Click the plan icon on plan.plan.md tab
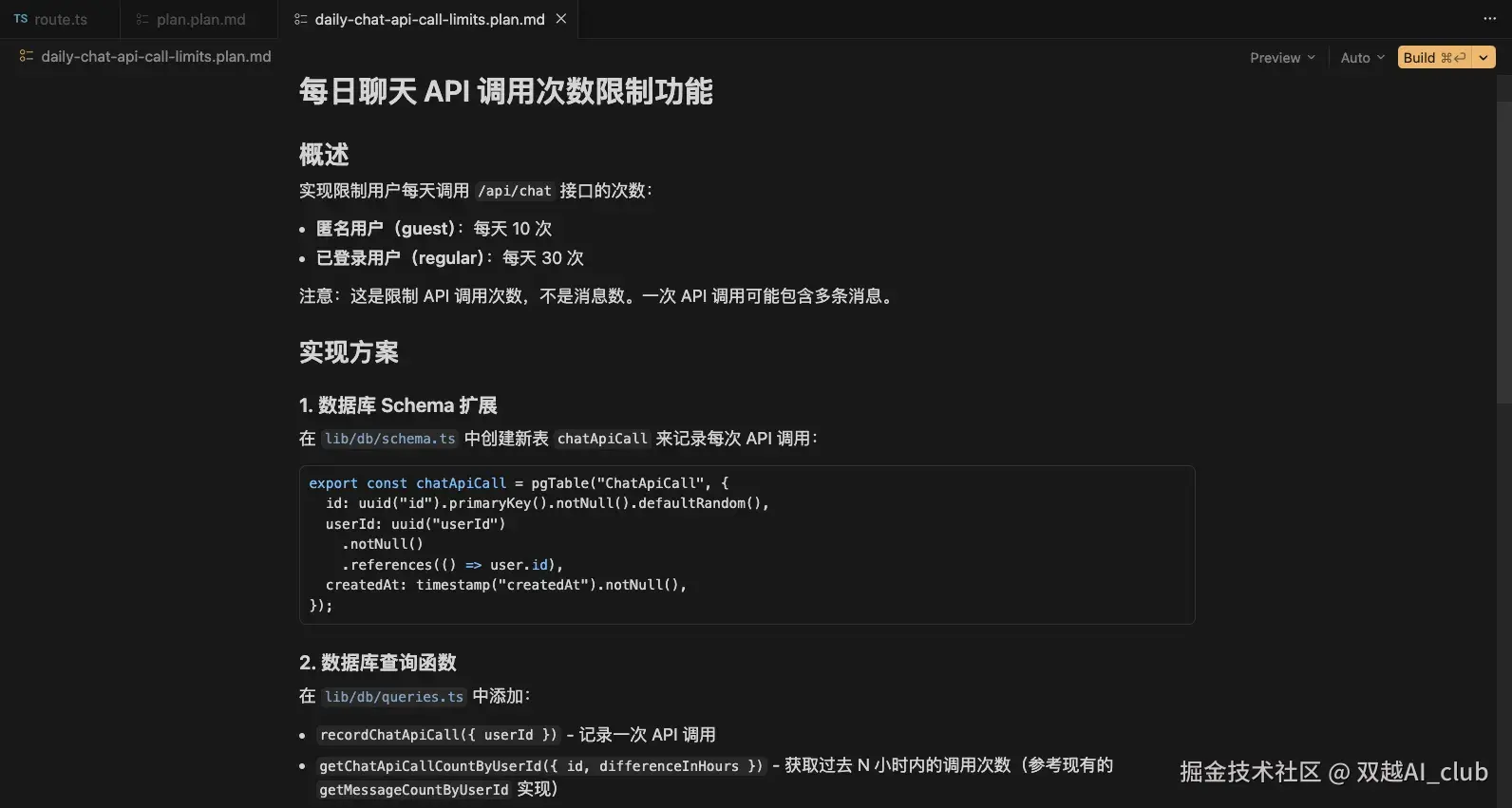Screen dimensions: 1512x808 coord(142,19)
